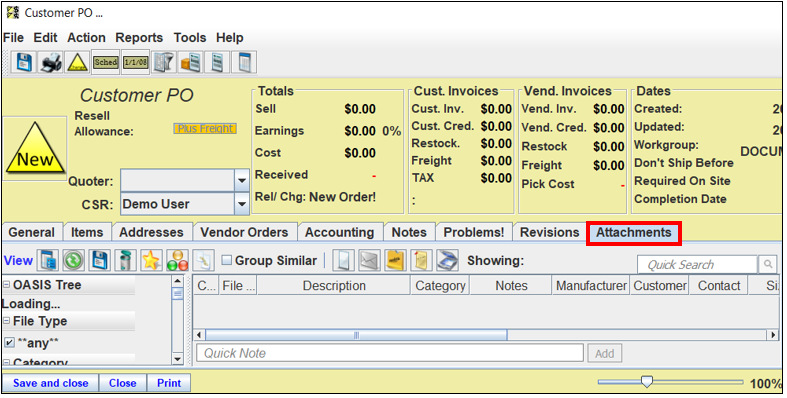Open the Quoter dropdown
This screenshot has width=787, height=398.
coord(241,181)
